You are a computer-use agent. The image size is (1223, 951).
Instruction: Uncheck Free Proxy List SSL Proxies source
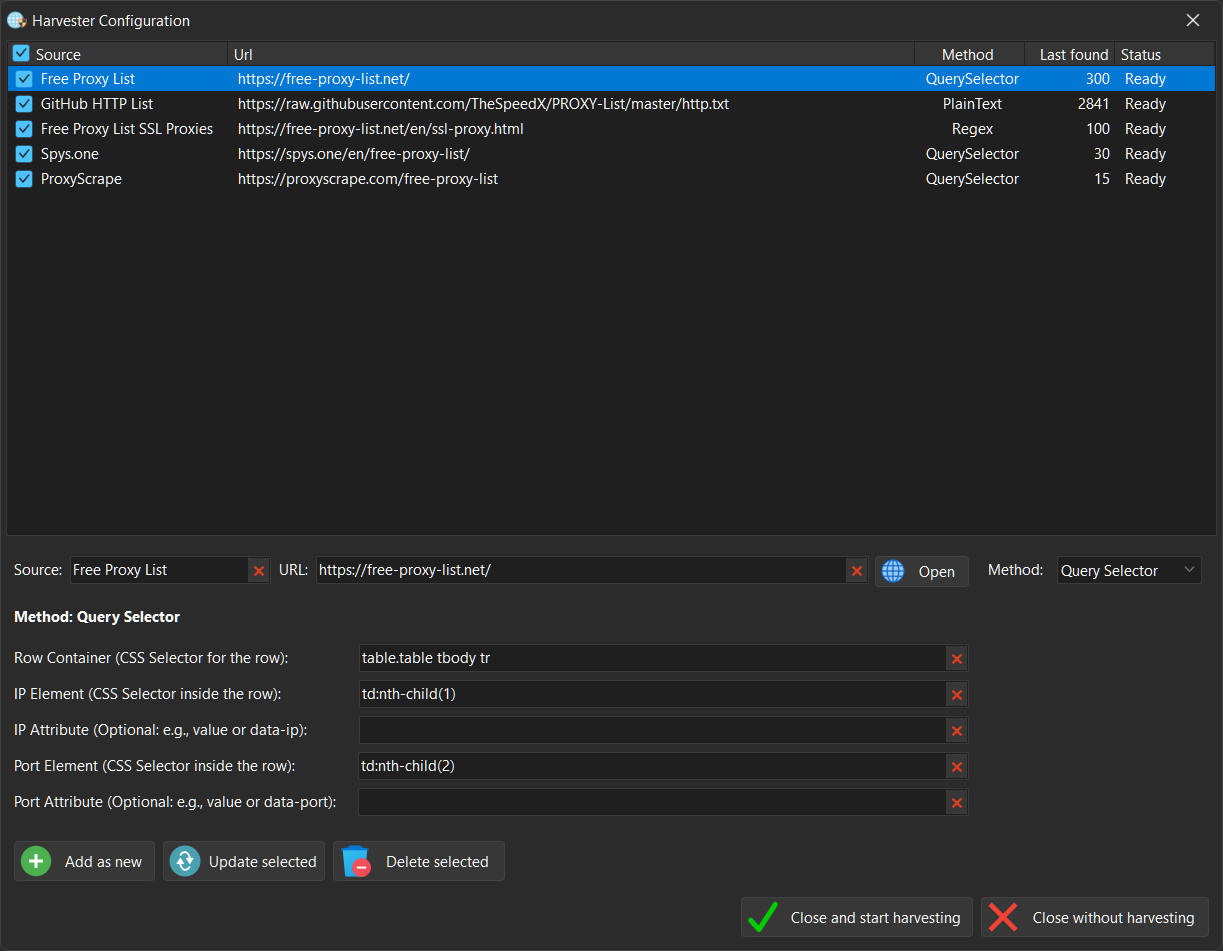[x=25, y=129]
